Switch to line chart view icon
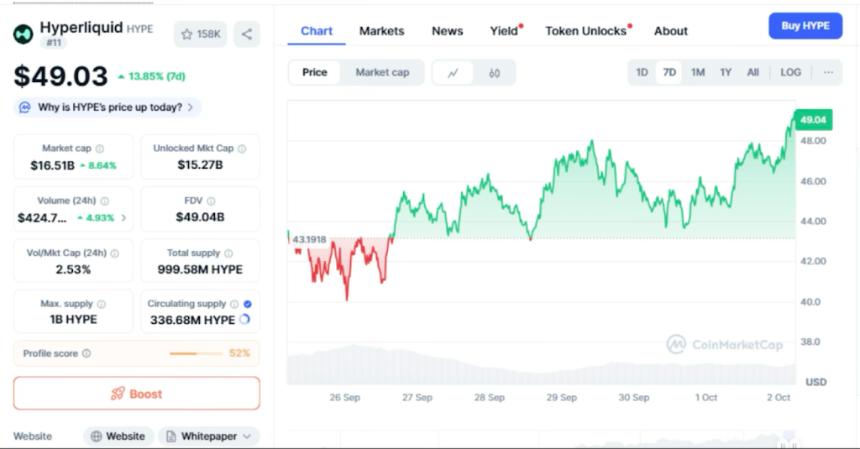Viewport: 860px width, 449px height. [454, 73]
